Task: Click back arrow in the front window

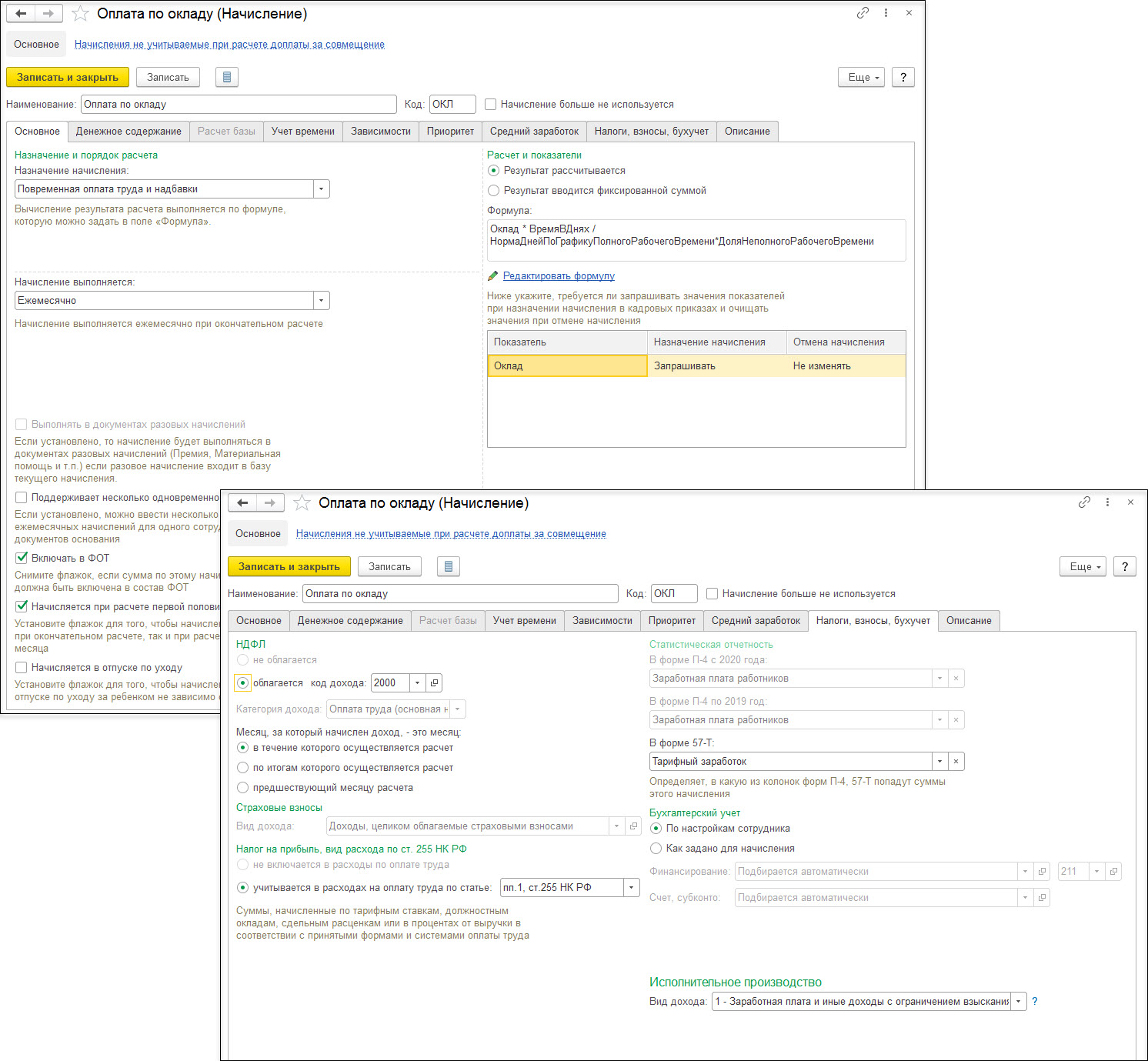Action: pyautogui.click(x=242, y=502)
